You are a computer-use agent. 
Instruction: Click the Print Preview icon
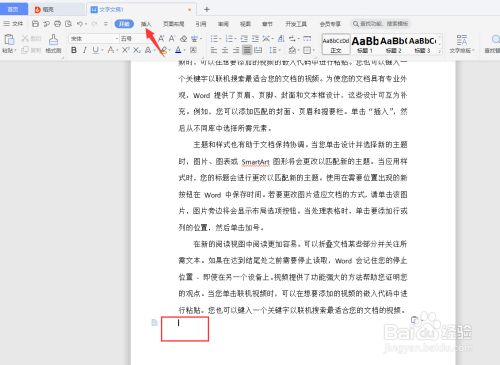(x=68, y=24)
